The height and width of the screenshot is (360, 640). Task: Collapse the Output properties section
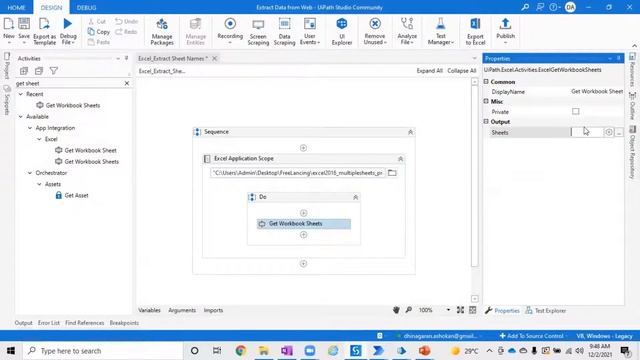[x=486, y=122]
